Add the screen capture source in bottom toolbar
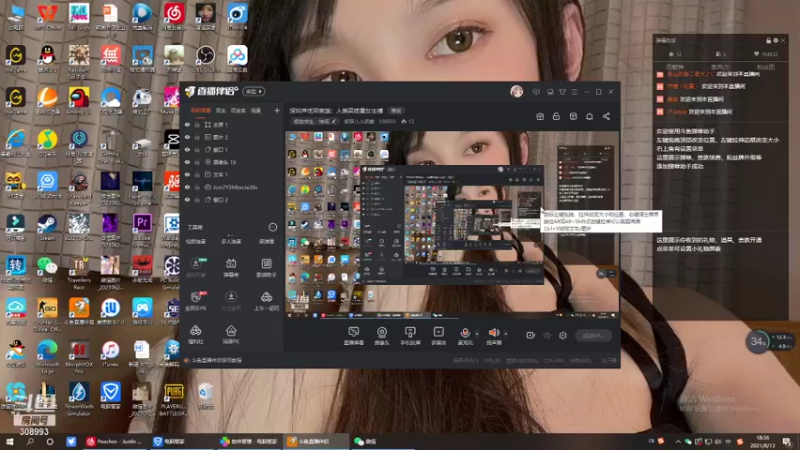Viewport: 800px width, 450px height. click(354, 336)
